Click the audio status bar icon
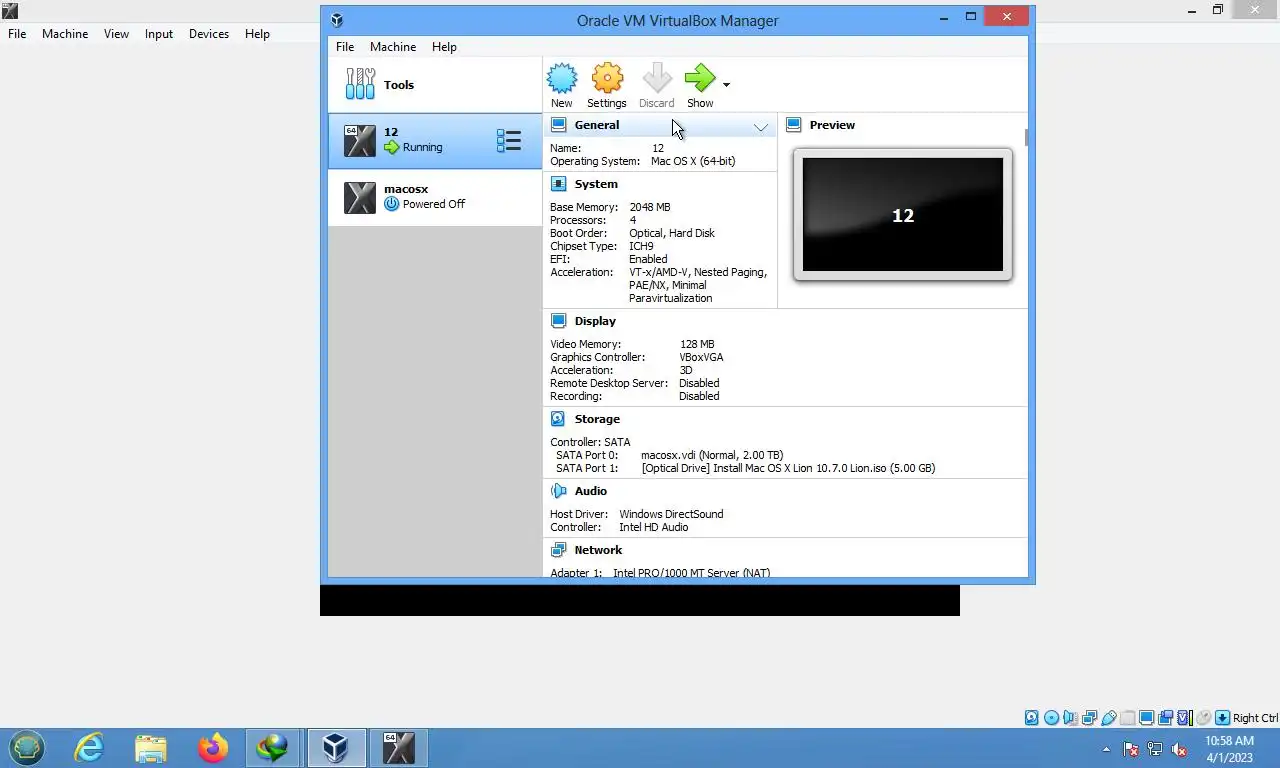The image size is (1280, 768). [1070, 718]
